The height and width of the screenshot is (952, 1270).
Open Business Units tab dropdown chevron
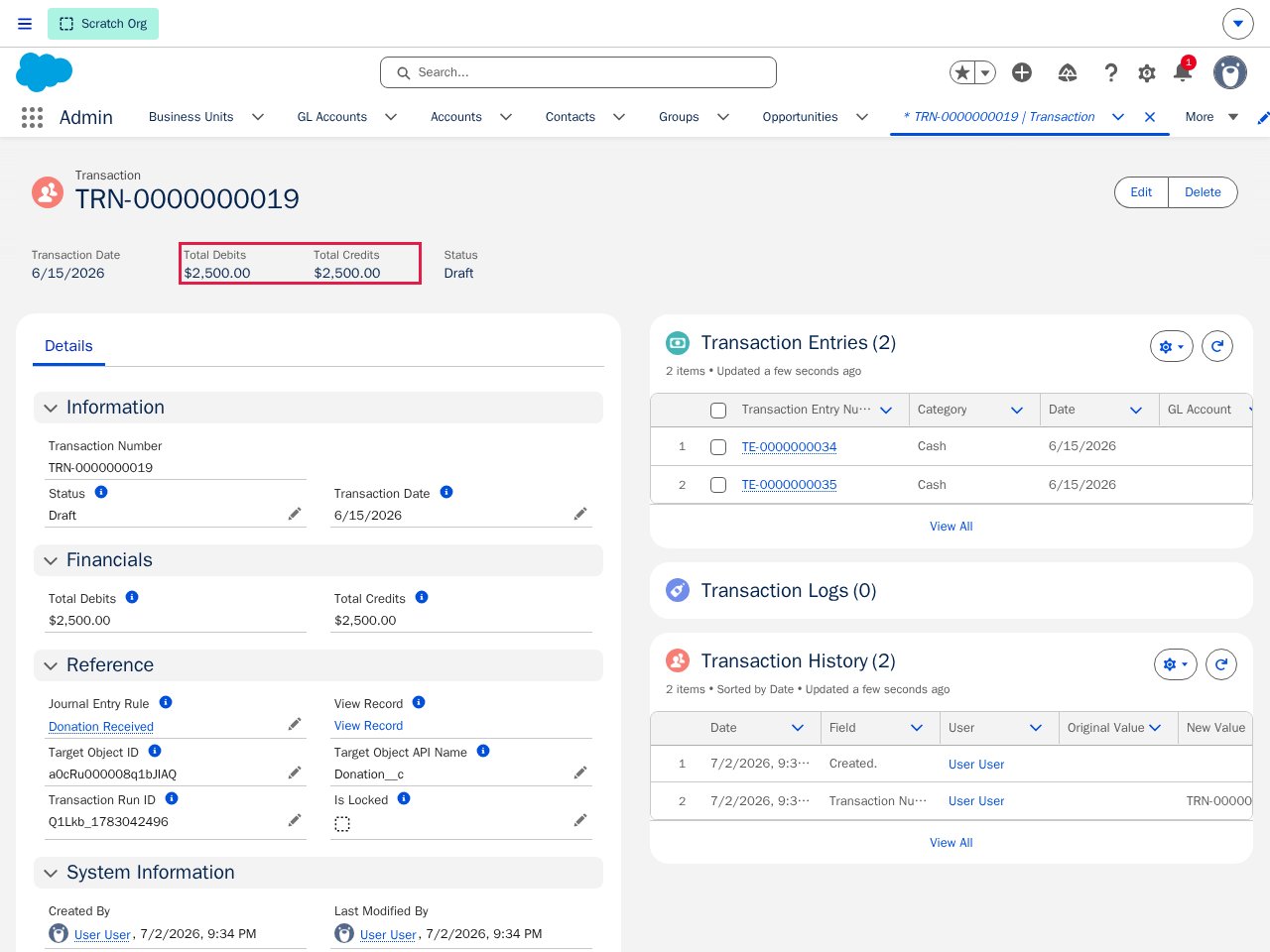click(x=258, y=117)
